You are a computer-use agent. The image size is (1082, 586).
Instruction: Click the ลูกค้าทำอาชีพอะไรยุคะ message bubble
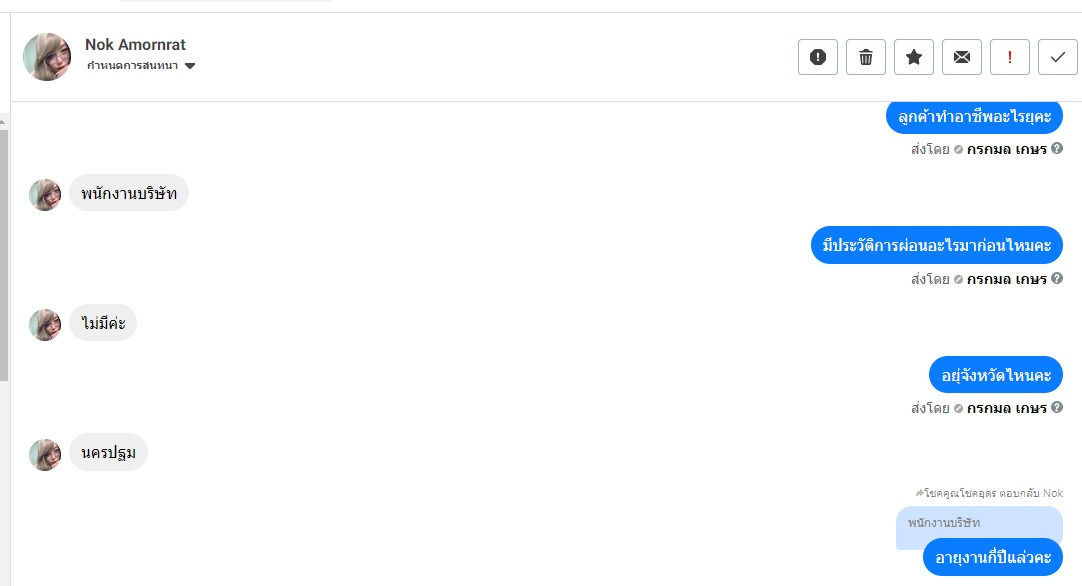(973, 115)
